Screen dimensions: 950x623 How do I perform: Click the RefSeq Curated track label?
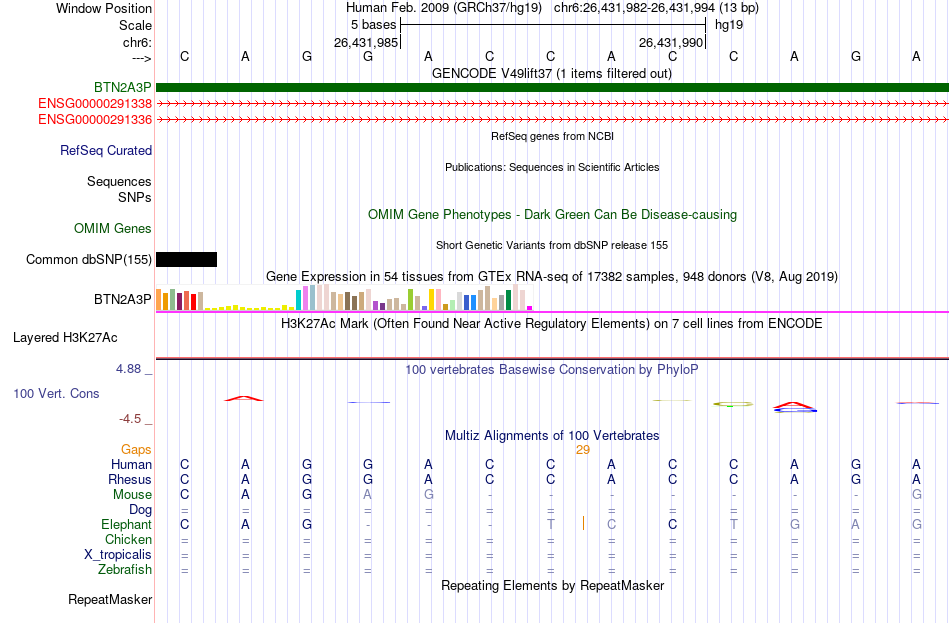(x=106, y=150)
